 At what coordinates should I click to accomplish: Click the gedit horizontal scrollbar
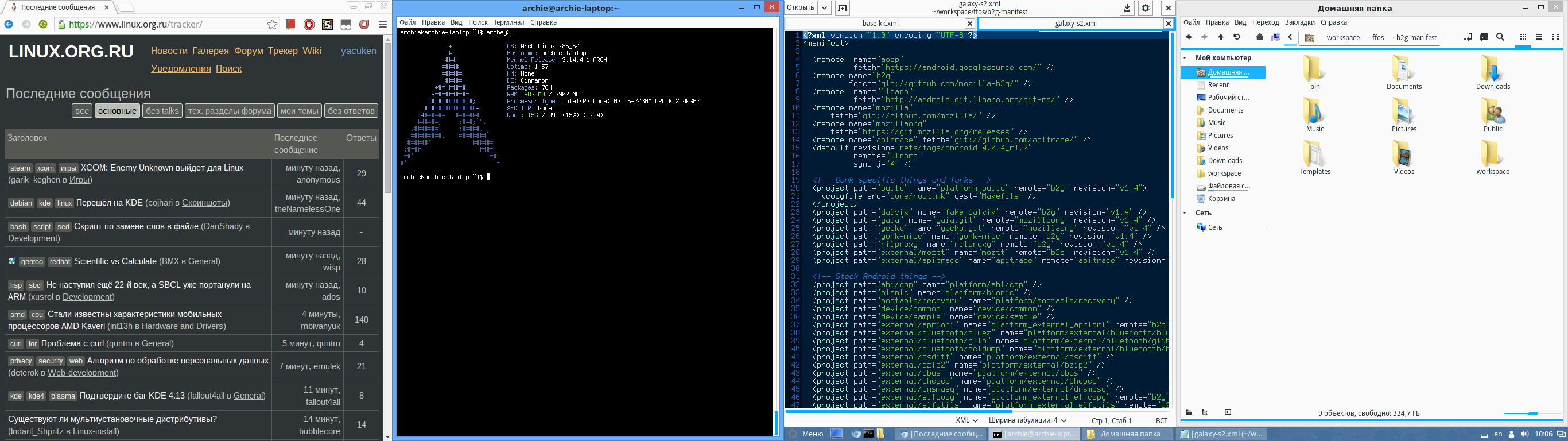point(898,411)
